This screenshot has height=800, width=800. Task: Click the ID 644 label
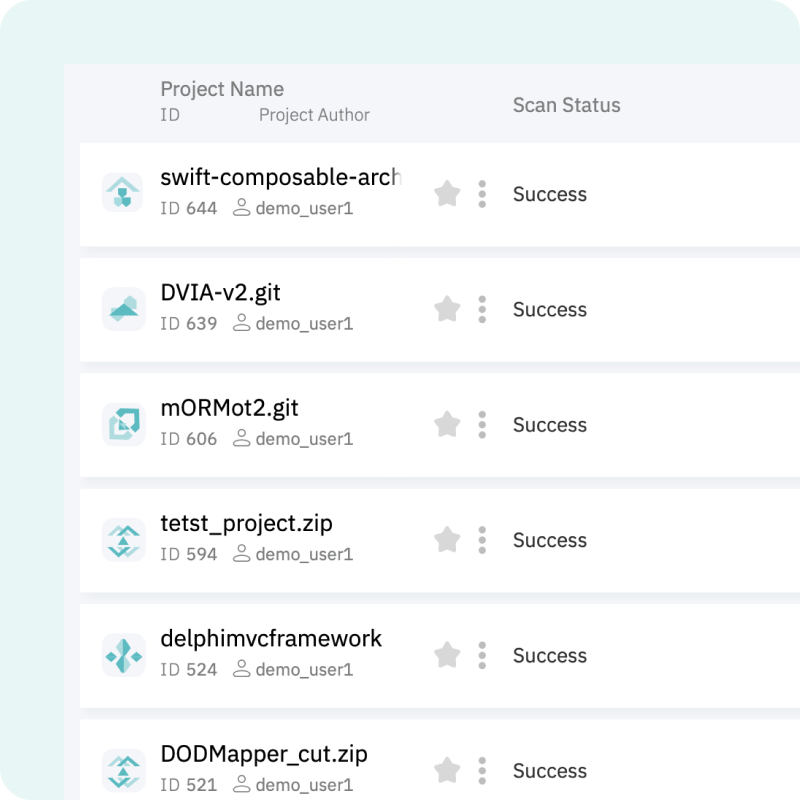click(188, 208)
